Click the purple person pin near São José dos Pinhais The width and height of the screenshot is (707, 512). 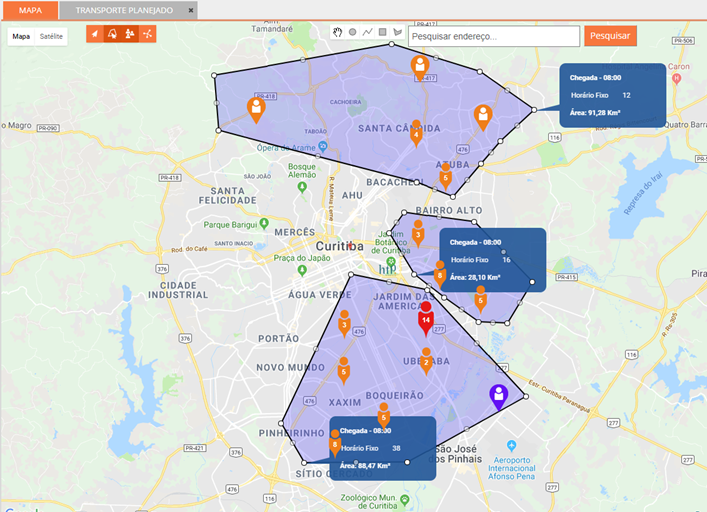(x=499, y=397)
